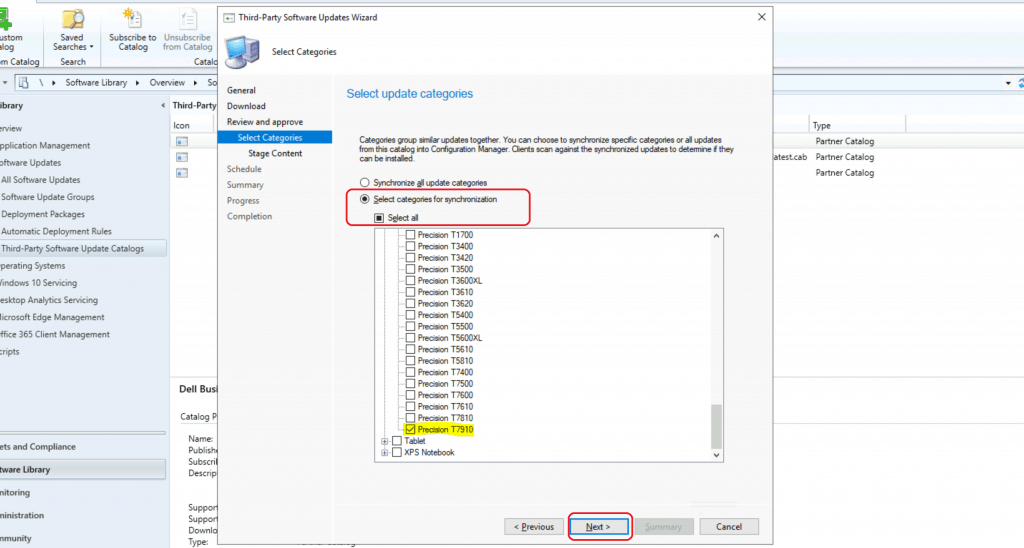Click third catalog row icon in list
Viewport: 1024px width, 548px height.
pyautogui.click(x=182, y=172)
